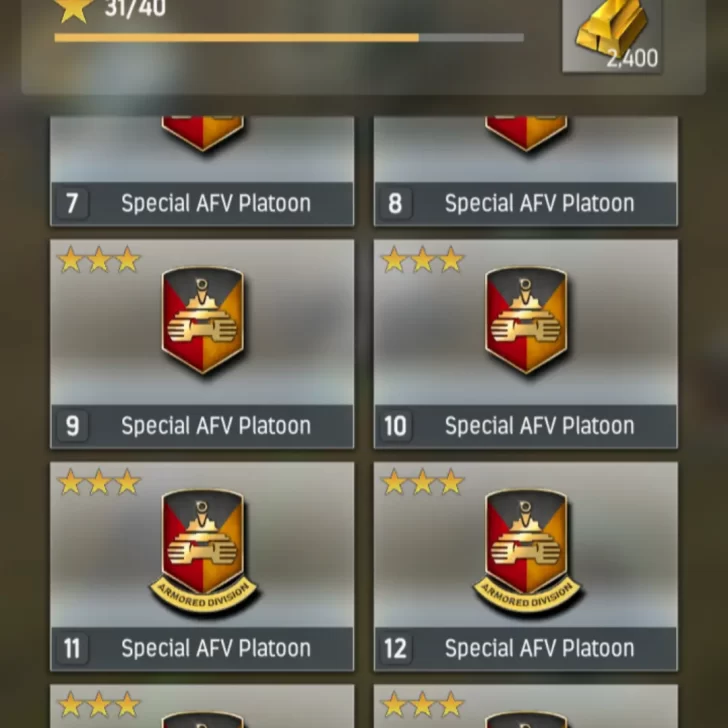Tap the partially cut shield on mission 8
The image size is (728, 728).
[x=526, y=134]
